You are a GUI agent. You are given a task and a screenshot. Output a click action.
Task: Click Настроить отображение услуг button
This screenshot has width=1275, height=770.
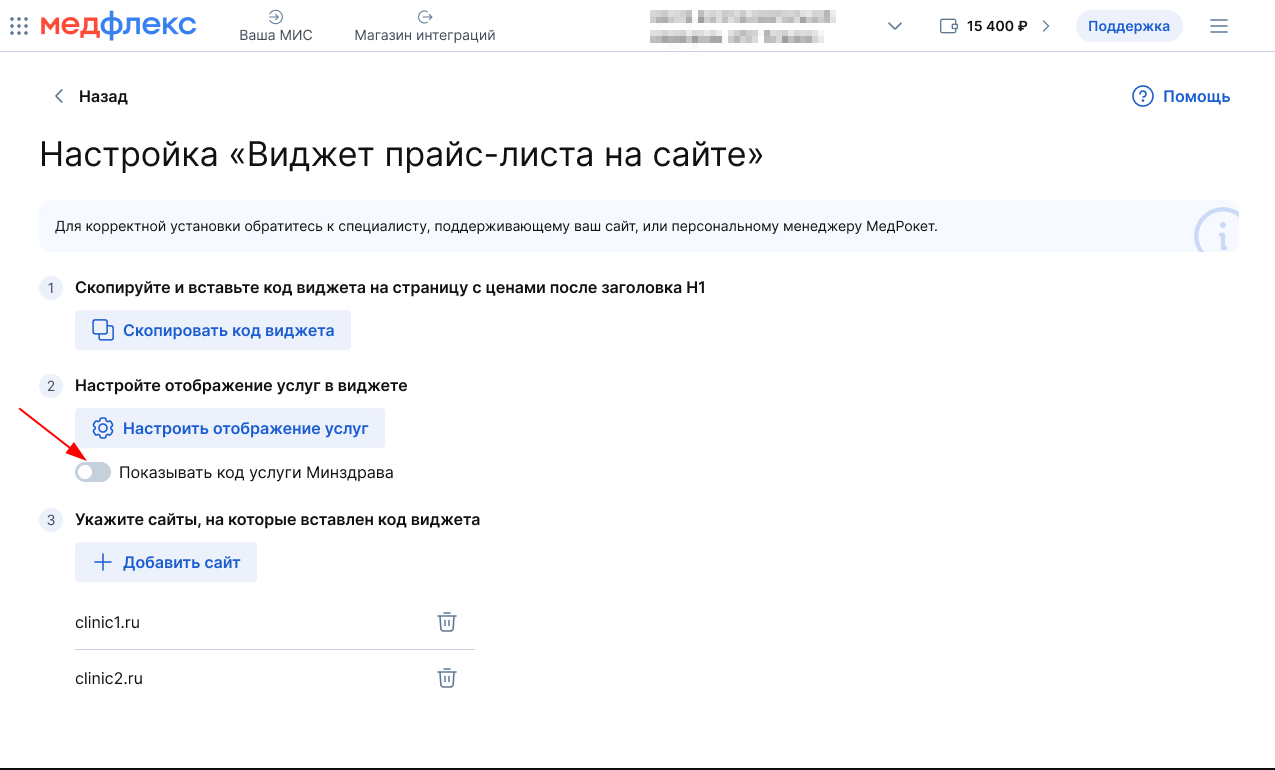[x=230, y=428]
